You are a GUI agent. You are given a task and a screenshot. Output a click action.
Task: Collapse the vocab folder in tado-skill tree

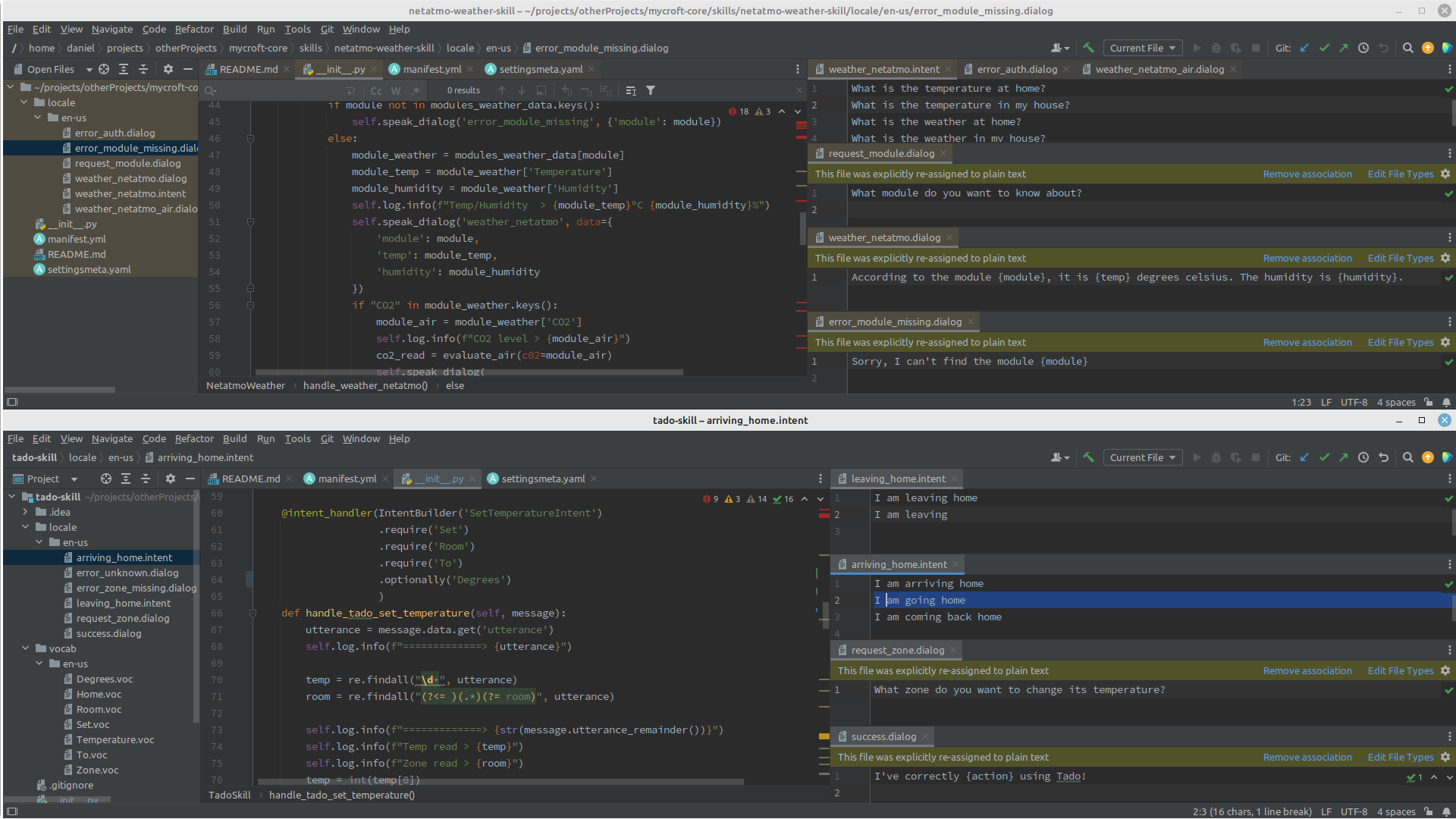coord(26,648)
